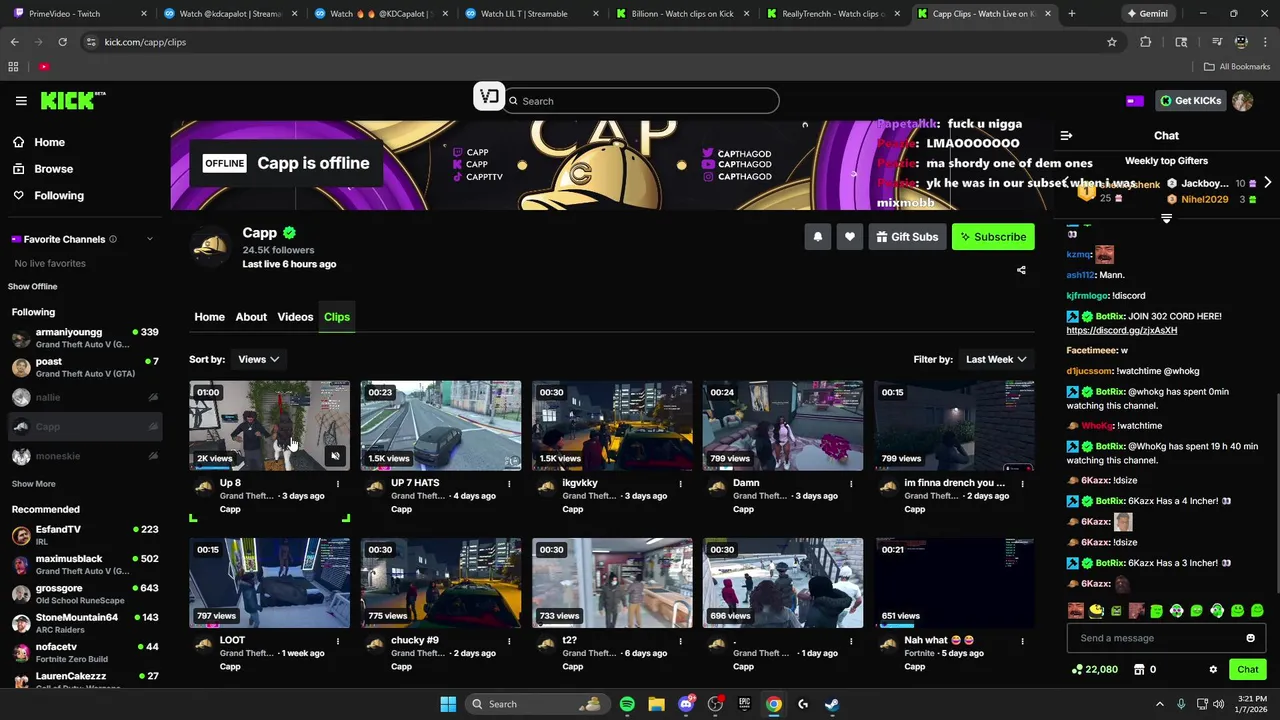The width and height of the screenshot is (1280, 720).
Task: Collapse the Favorite Channels section
Action: 150,239
